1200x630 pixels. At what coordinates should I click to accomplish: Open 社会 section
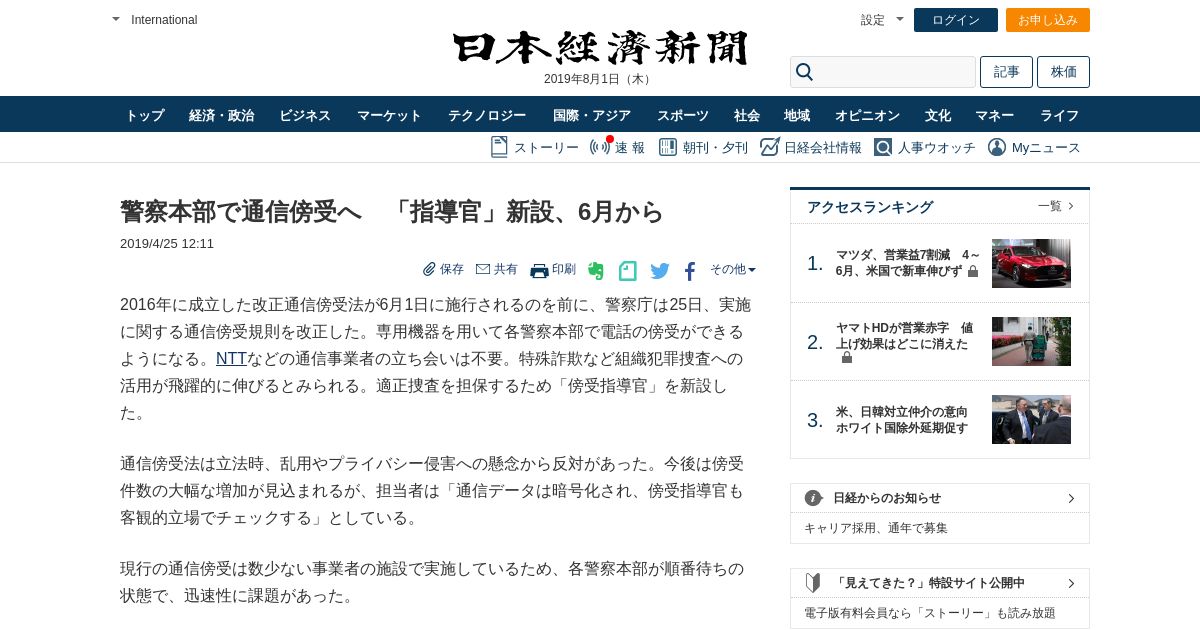(747, 115)
